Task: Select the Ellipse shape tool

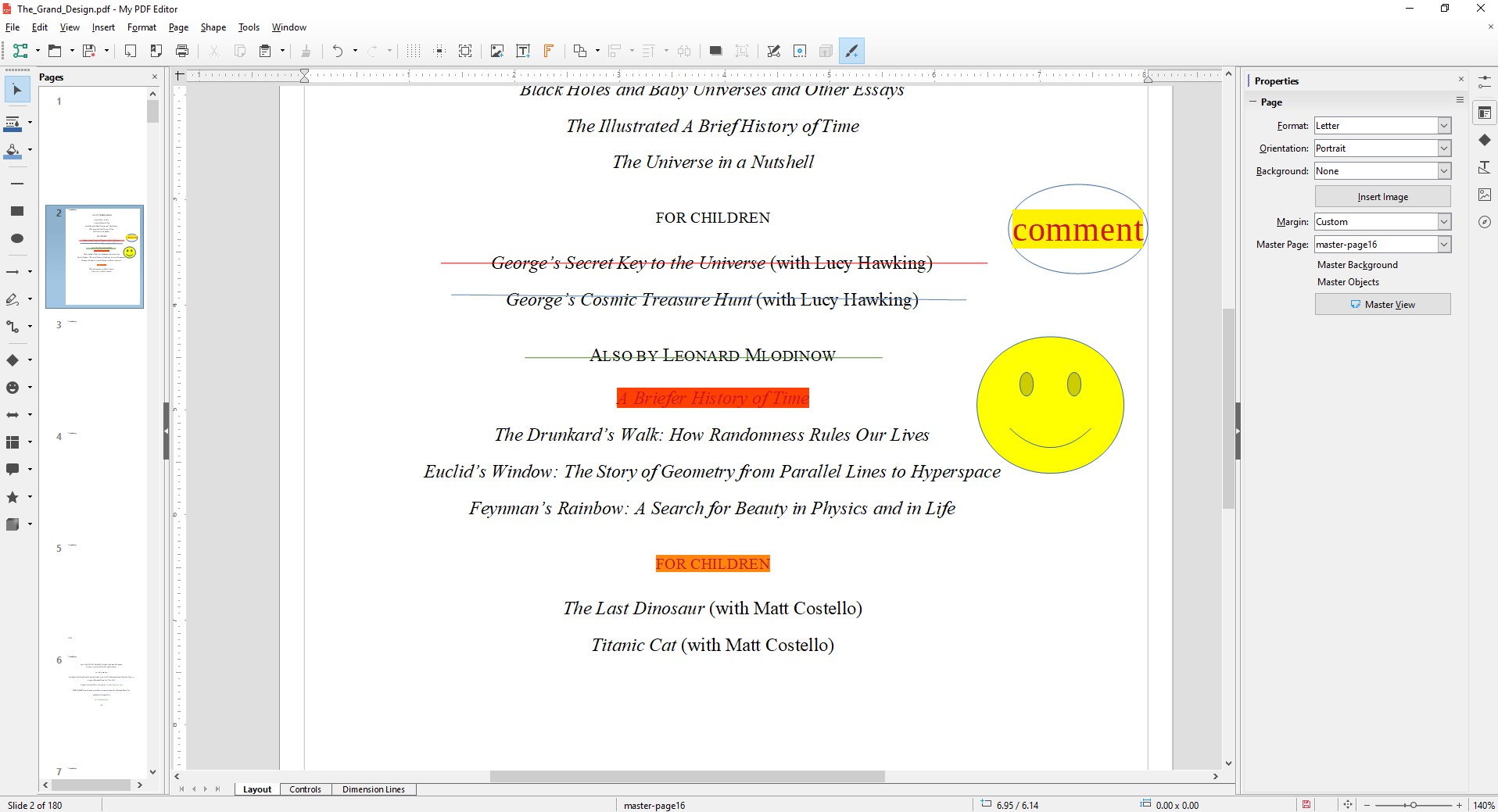Action: click(17, 238)
